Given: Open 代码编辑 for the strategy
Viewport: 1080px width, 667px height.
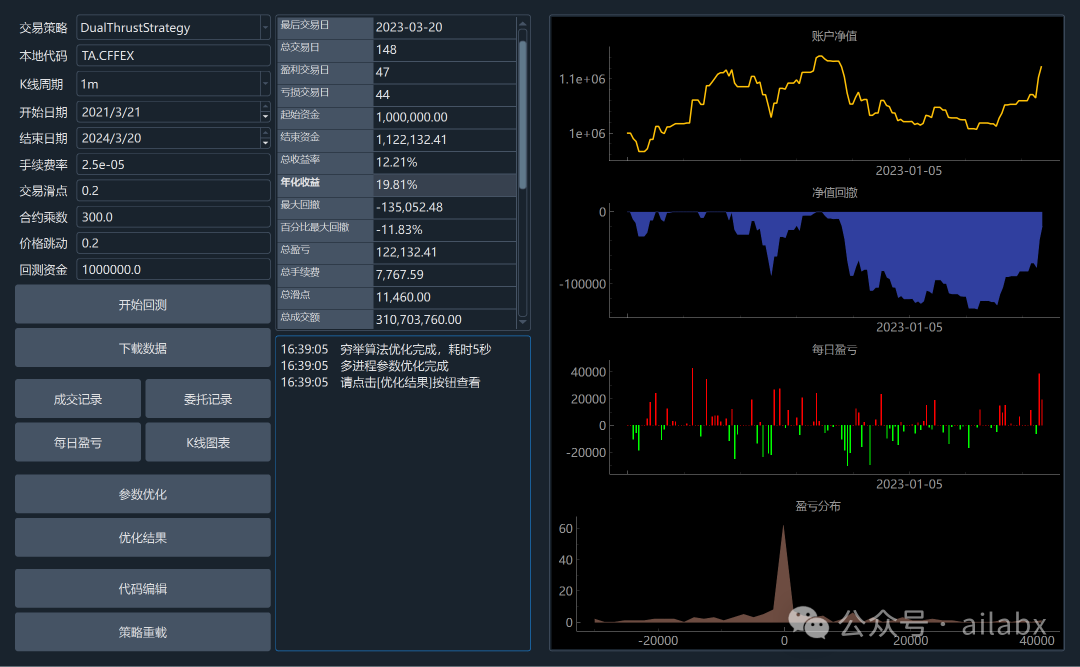Looking at the screenshot, I should (x=143, y=588).
